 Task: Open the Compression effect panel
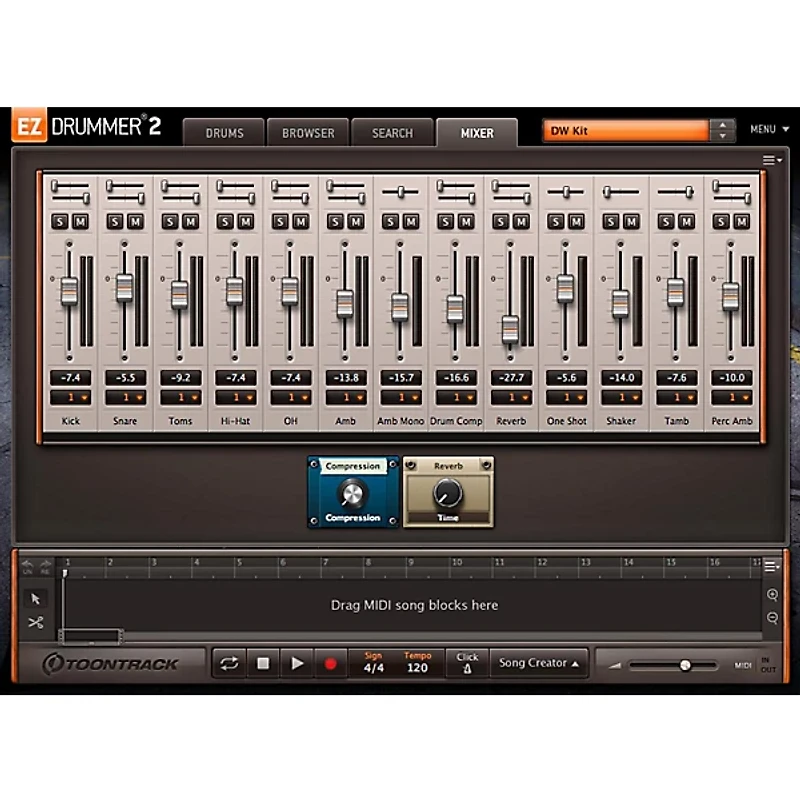pyautogui.click(x=352, y=465)
